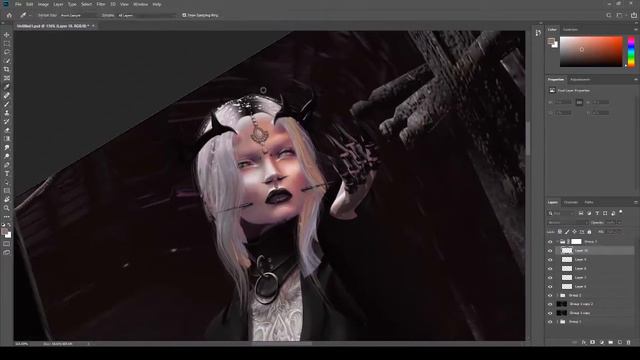Create a new layer
This screenshot has height=360, width=640.
[x=620, y=342]
